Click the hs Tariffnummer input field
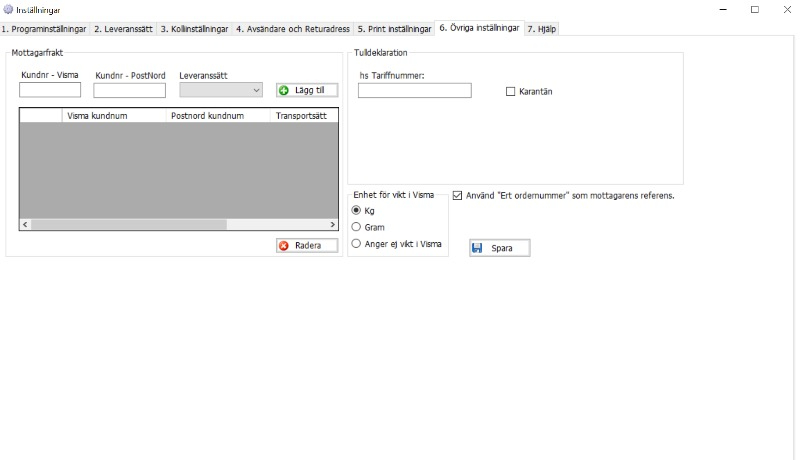 415,91
